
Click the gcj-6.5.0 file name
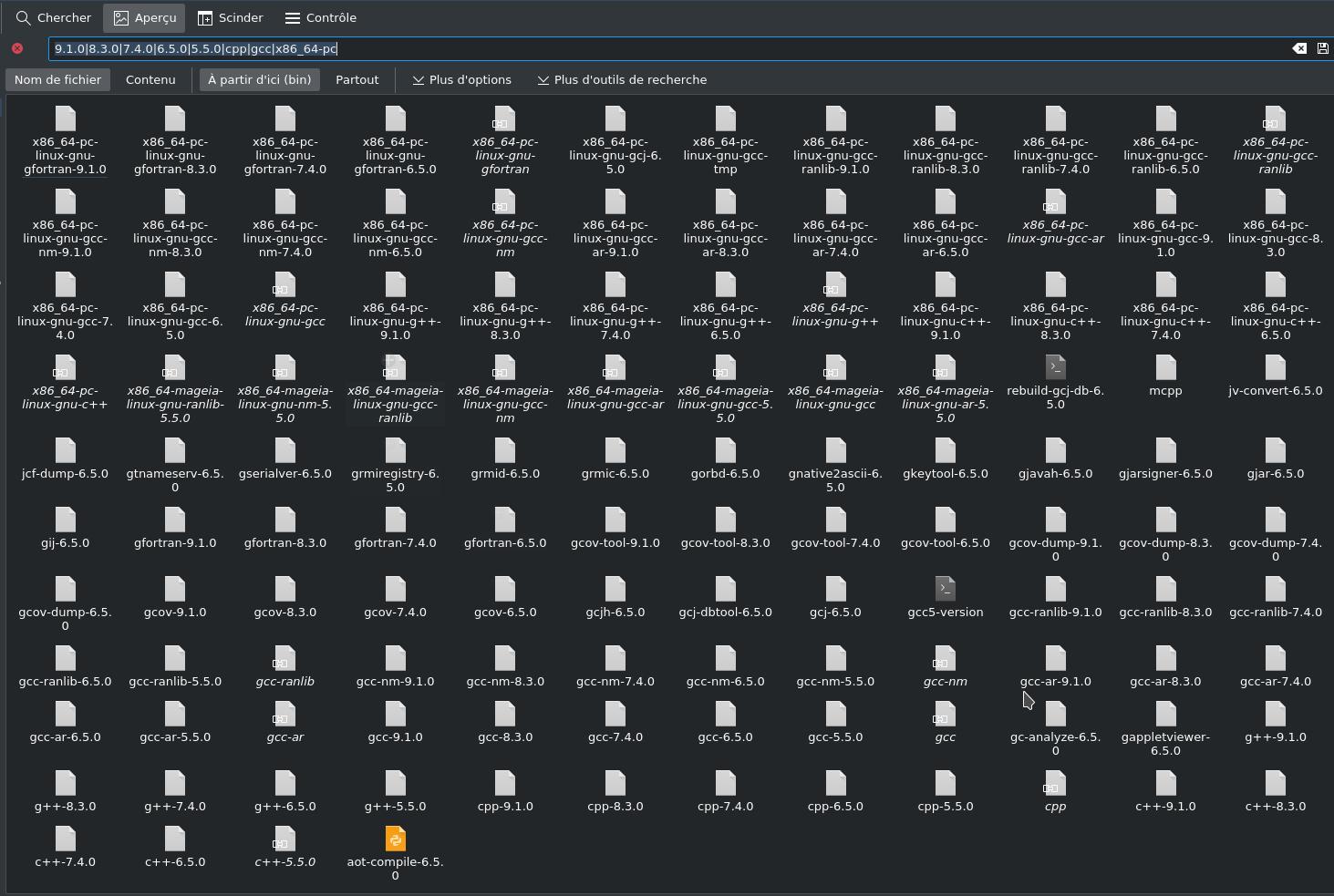[835, 612]
